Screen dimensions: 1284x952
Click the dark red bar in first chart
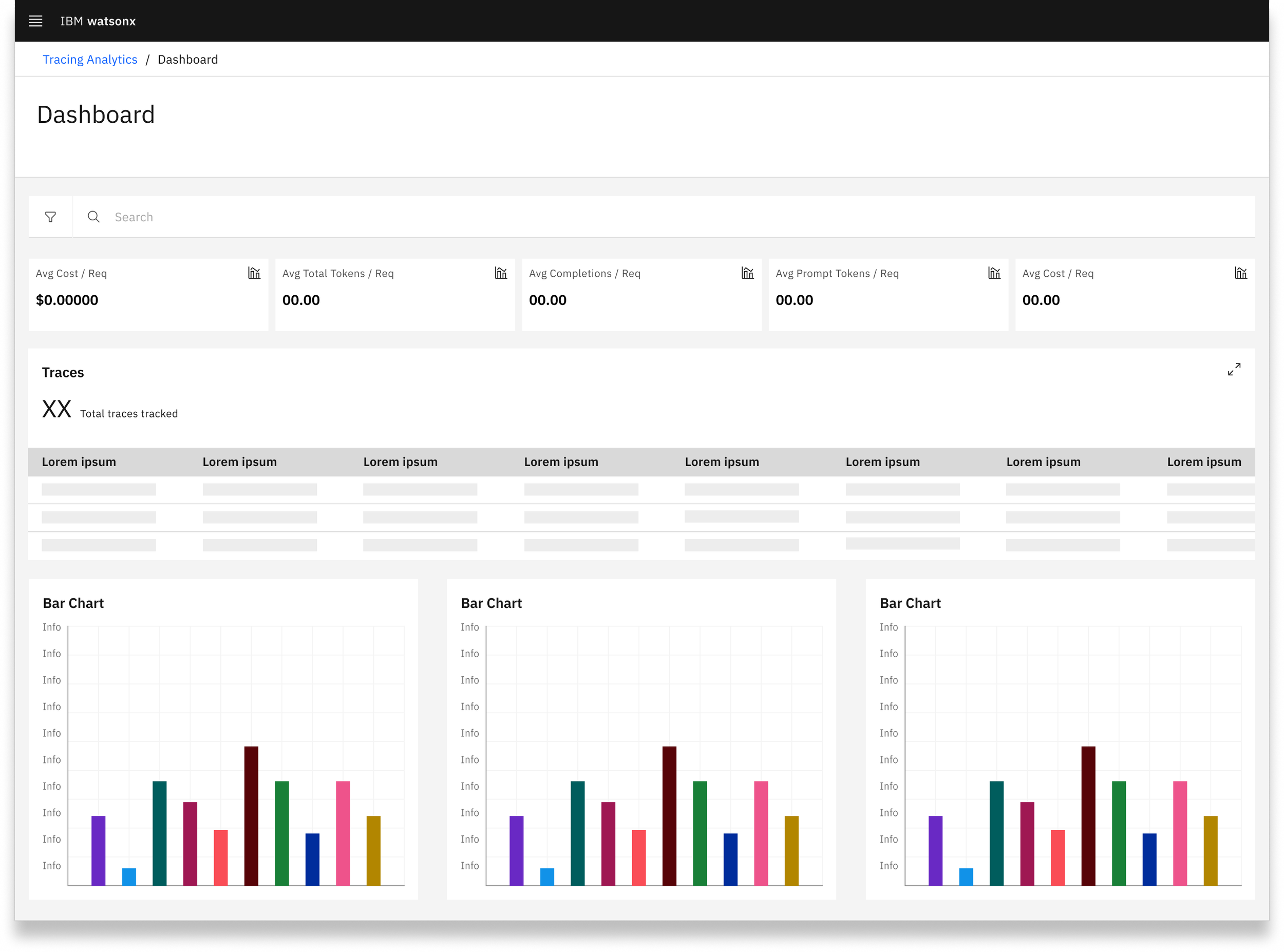point(251,816)
